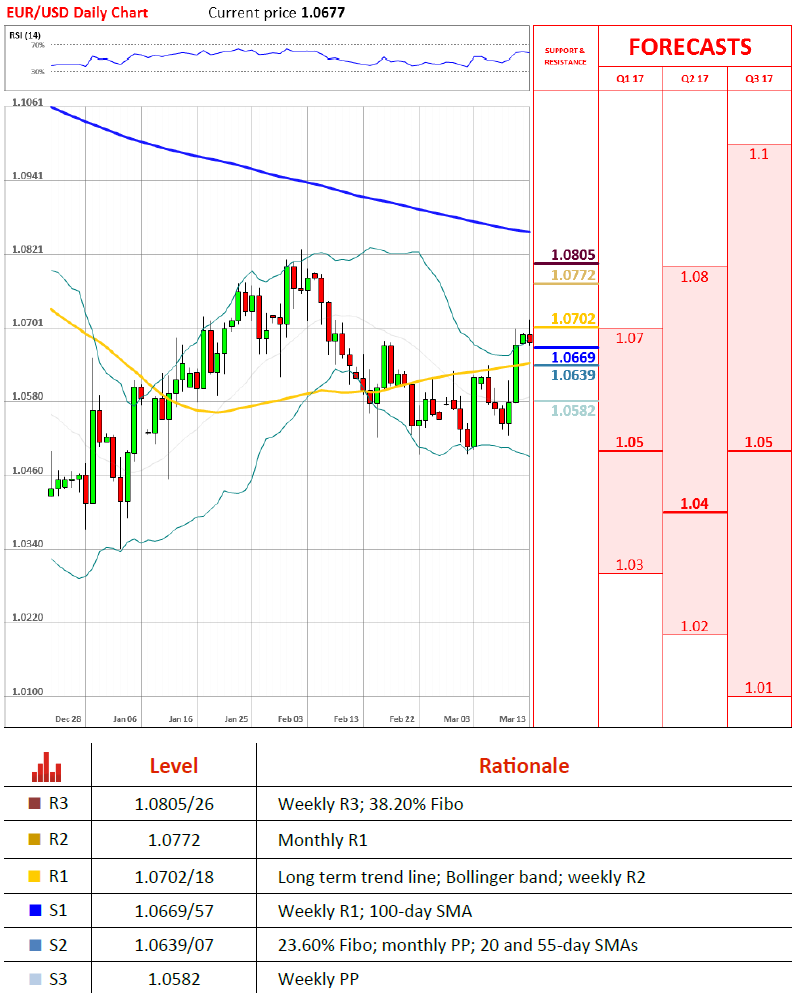801x993 pixels.
Task: Click the Q3 17 forecast low 1.01
Action: 759,688
